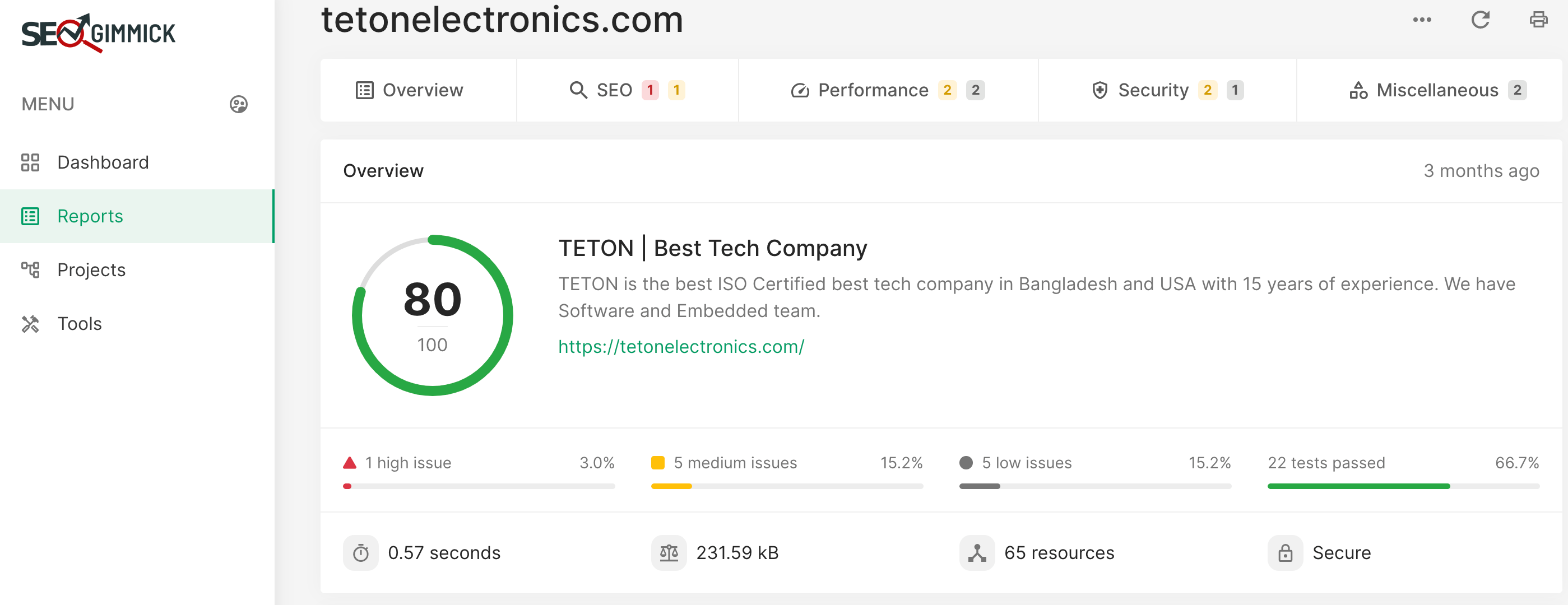Click the red high issue progress bar

click(479, 486)
